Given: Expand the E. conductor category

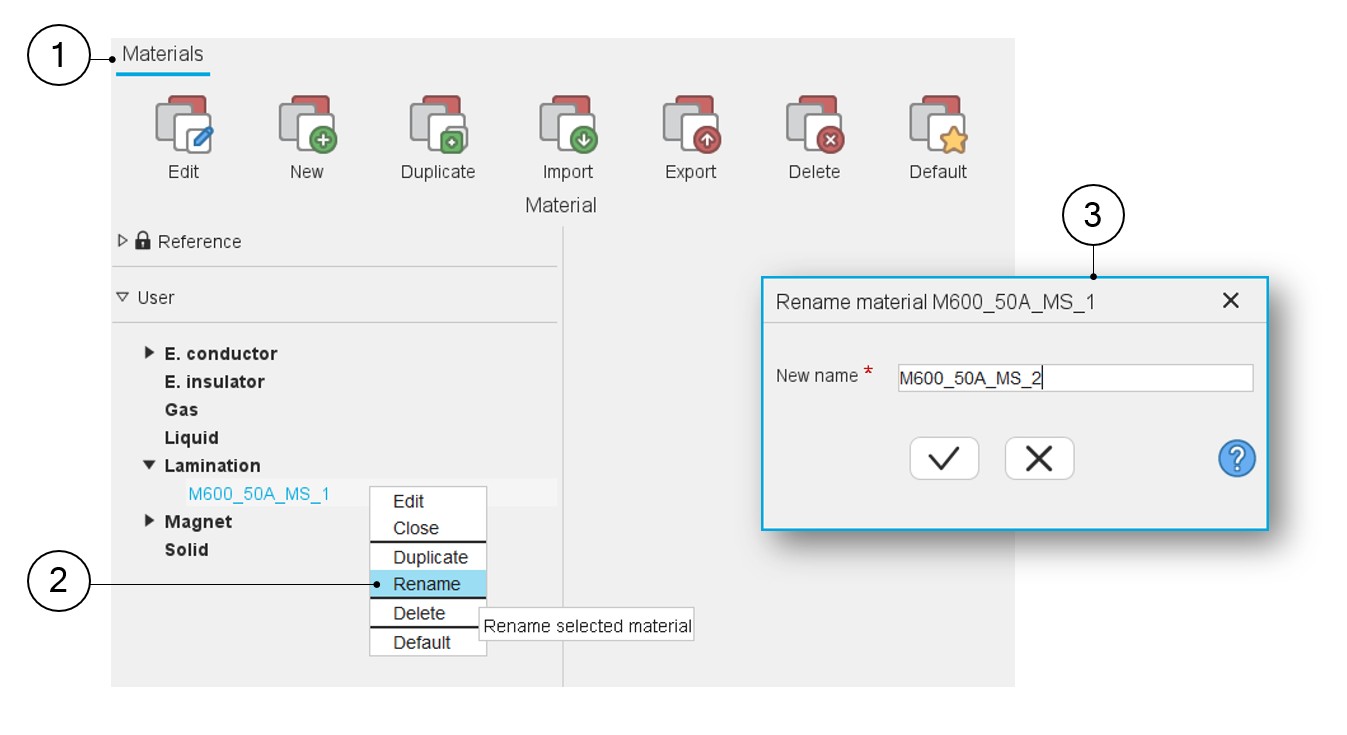Looking at the screenshot, I should (150, 353).
